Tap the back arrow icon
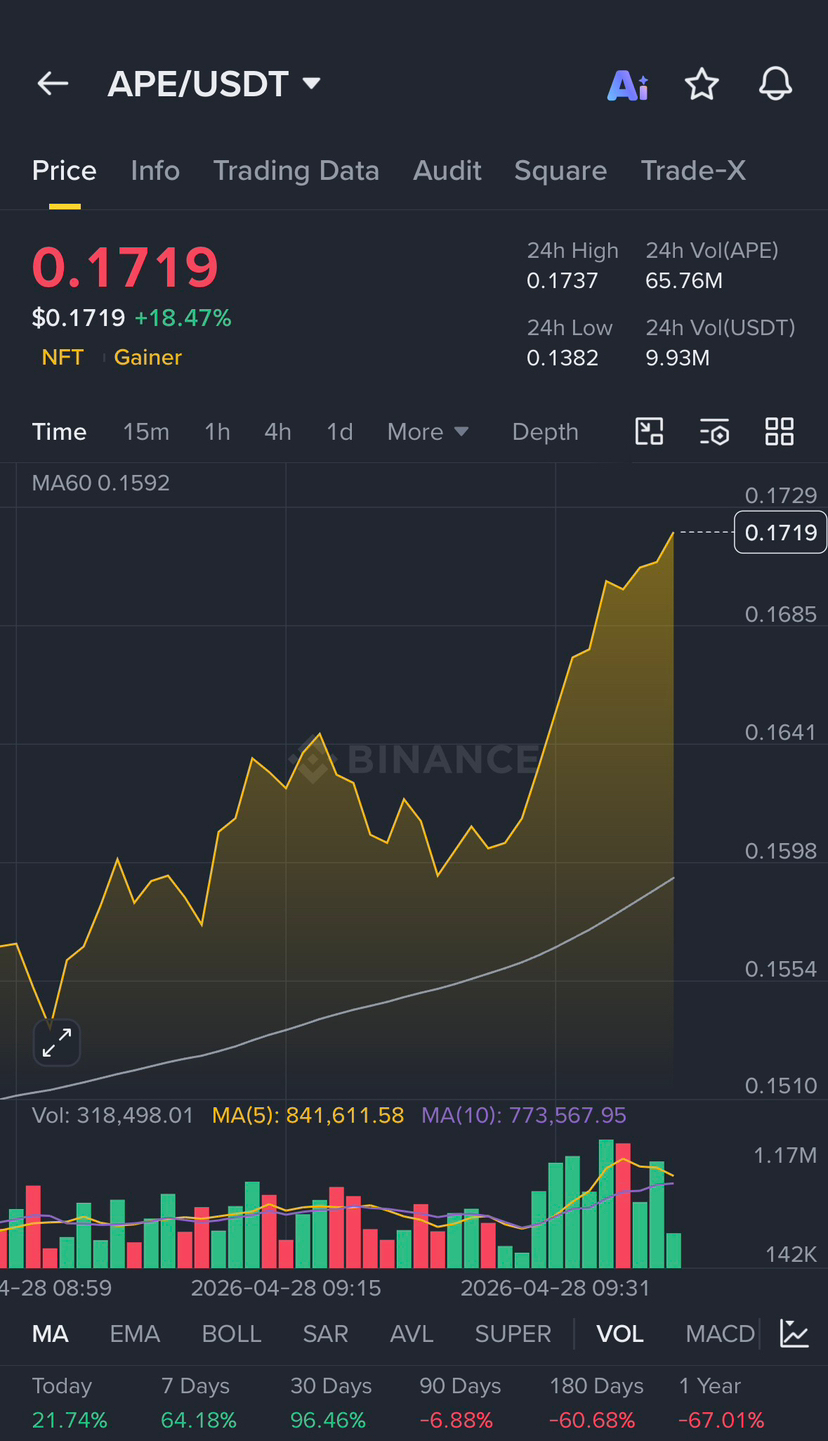Screen dimensions: 828x1441 point(52,84)
